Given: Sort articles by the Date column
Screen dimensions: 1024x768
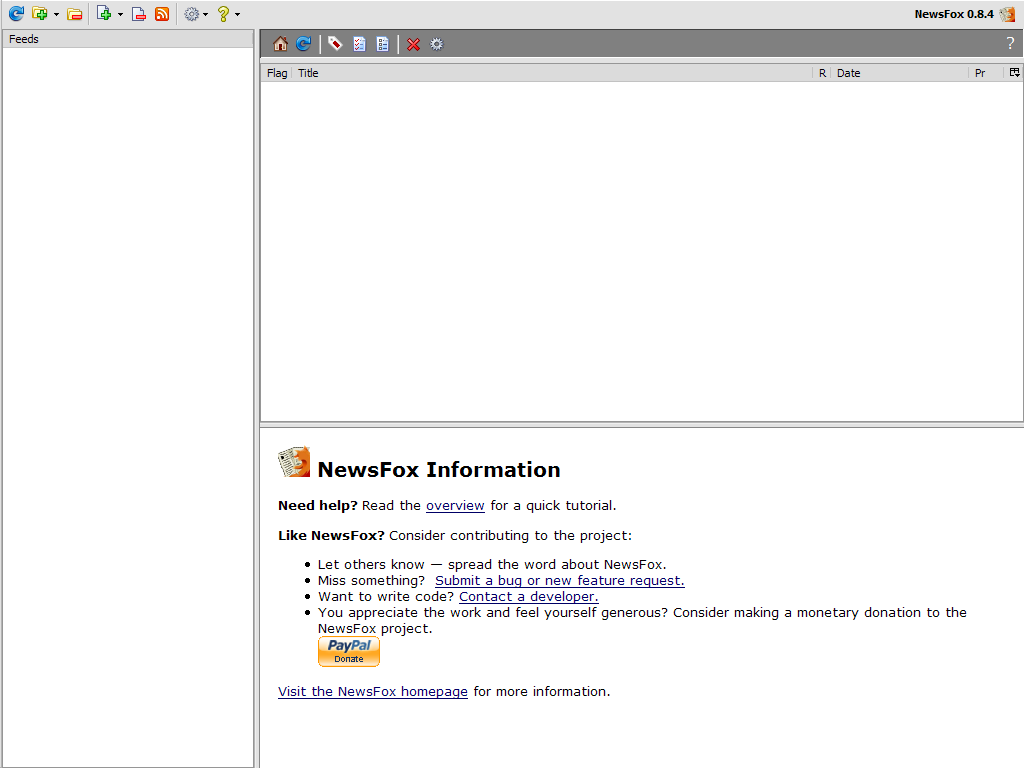Looking at the screenshot, I should tap(900, 73).
